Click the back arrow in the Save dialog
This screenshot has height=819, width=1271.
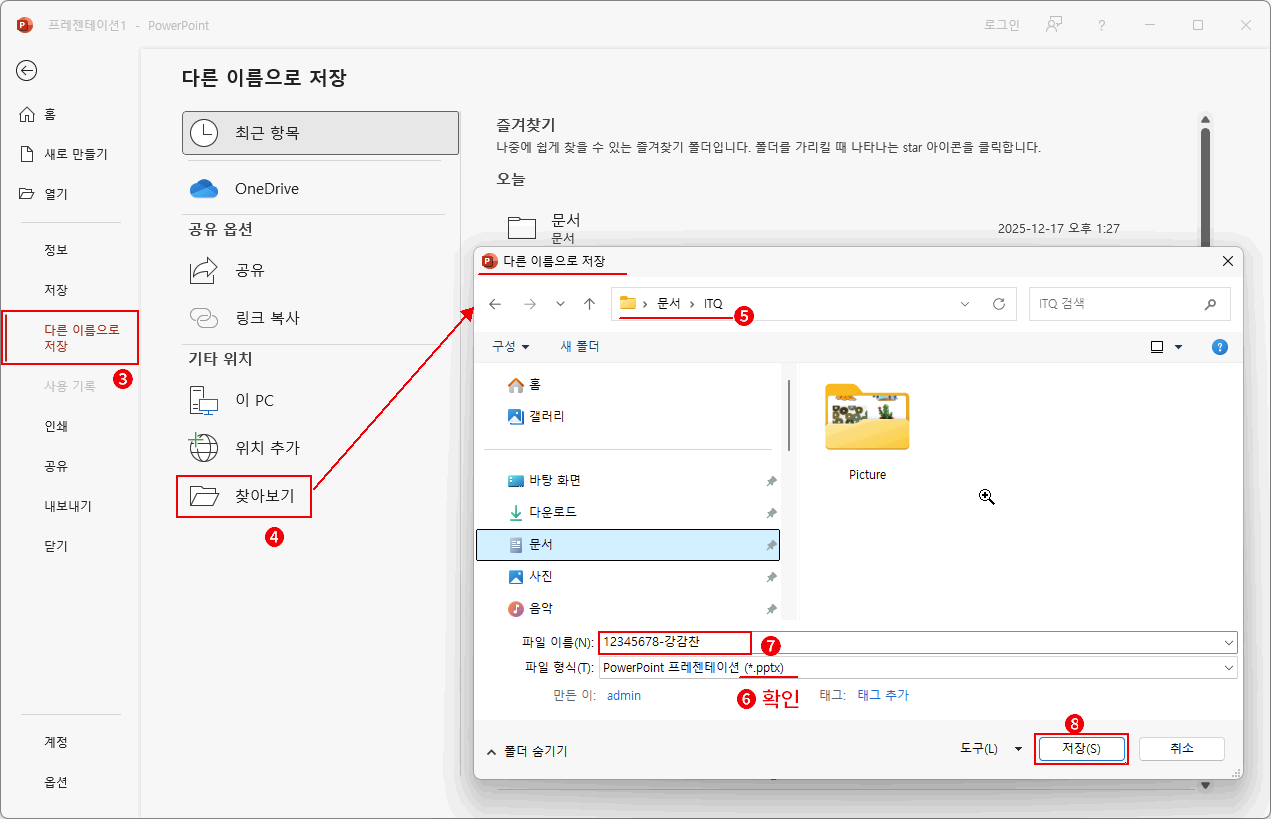[495, 303]
